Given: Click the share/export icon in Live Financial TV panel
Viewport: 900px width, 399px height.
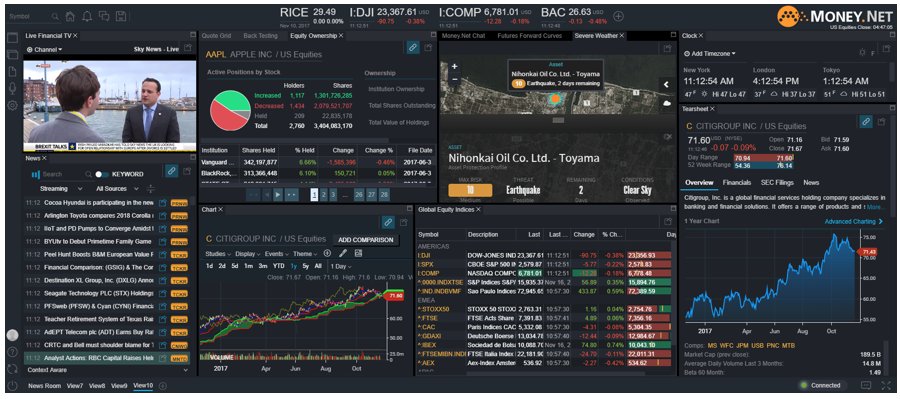Looking at the screenshot, I should 187,48.
